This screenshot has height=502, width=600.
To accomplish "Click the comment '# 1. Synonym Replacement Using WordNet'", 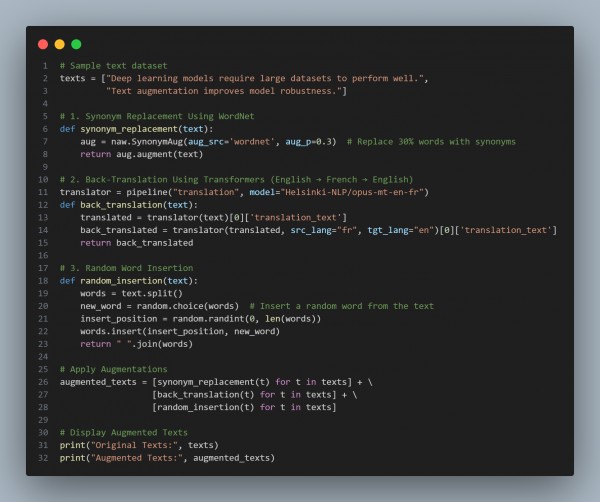I will click(157, 116).
